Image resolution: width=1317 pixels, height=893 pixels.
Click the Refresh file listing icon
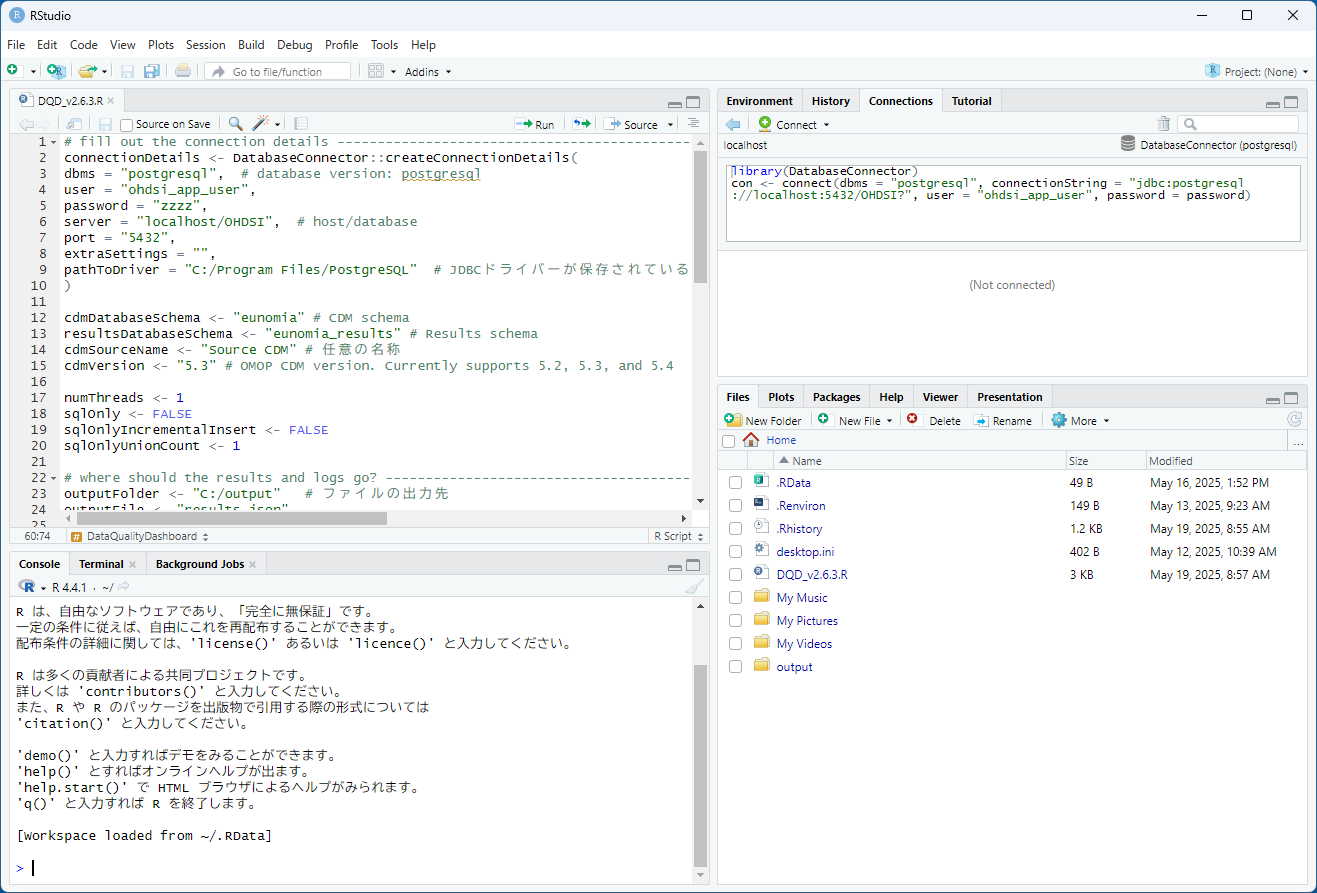coord(1294,420)
